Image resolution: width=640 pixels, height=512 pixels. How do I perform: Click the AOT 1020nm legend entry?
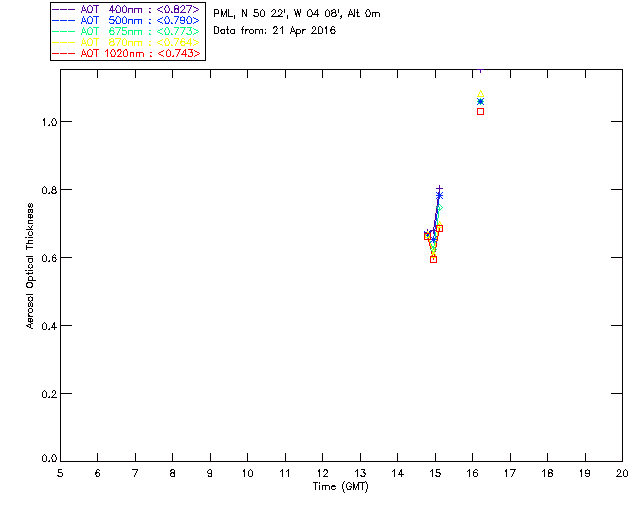pyautogui.click(x=126, y=53)
